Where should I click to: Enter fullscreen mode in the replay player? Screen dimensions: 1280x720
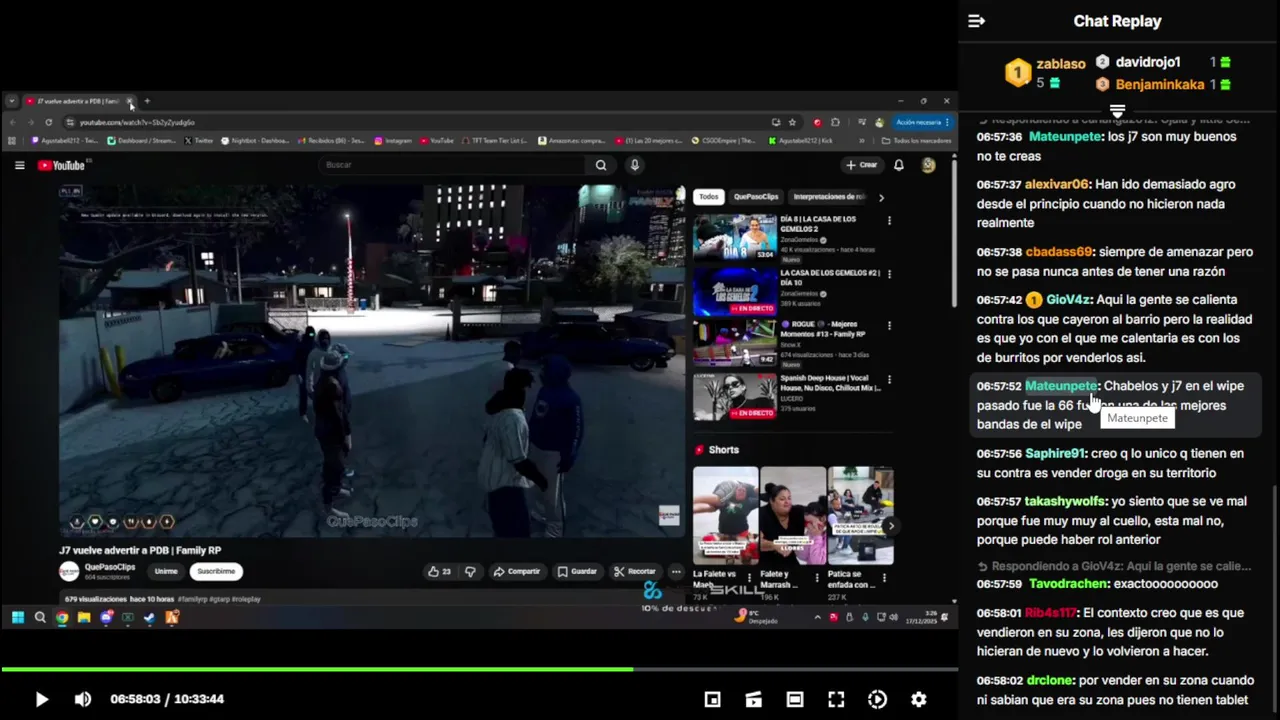(836, 700)
